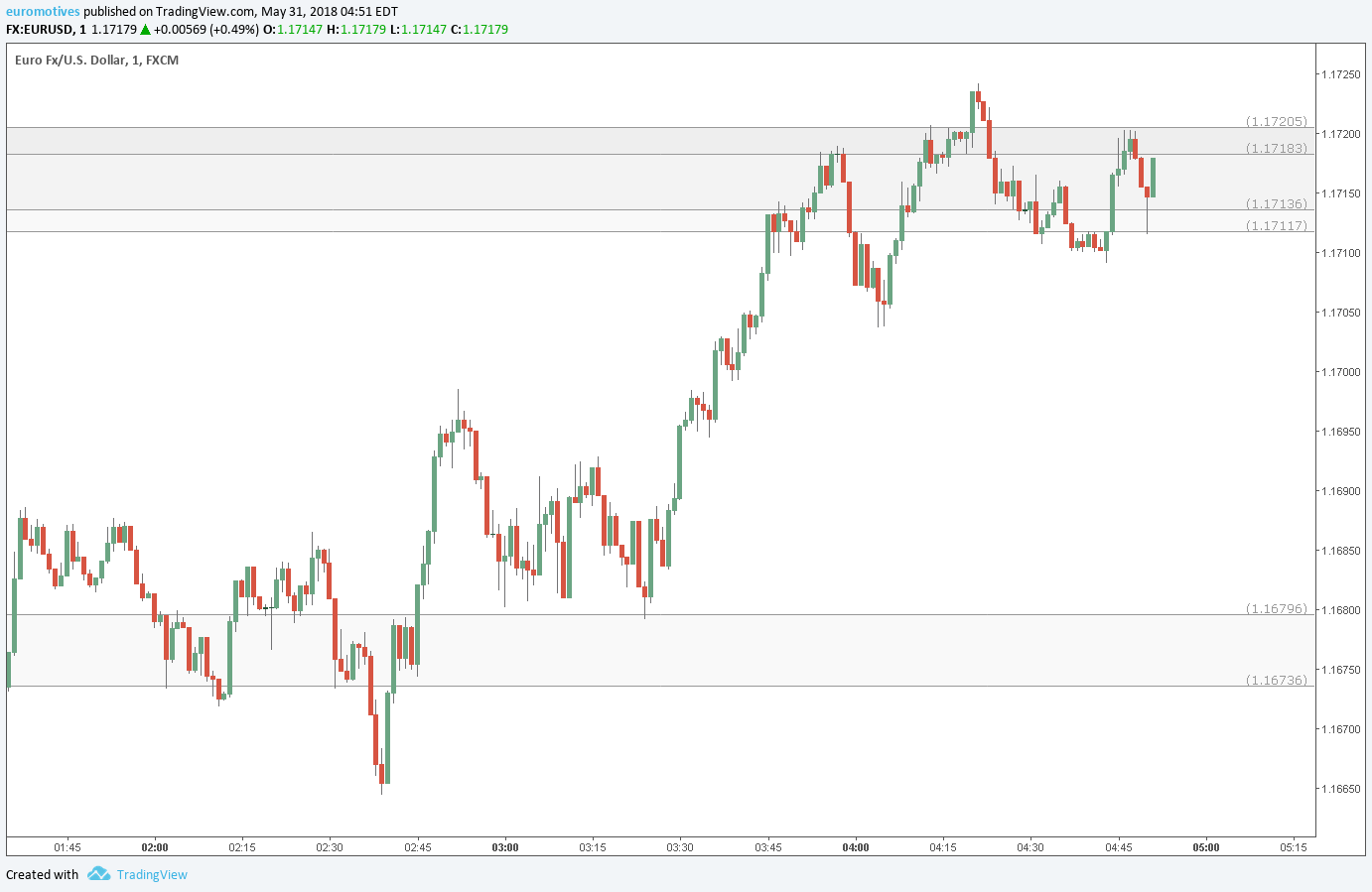Click the green up-arrow change indicator
This screenshot has height=892, width=1372.
[x=146, y=30]
